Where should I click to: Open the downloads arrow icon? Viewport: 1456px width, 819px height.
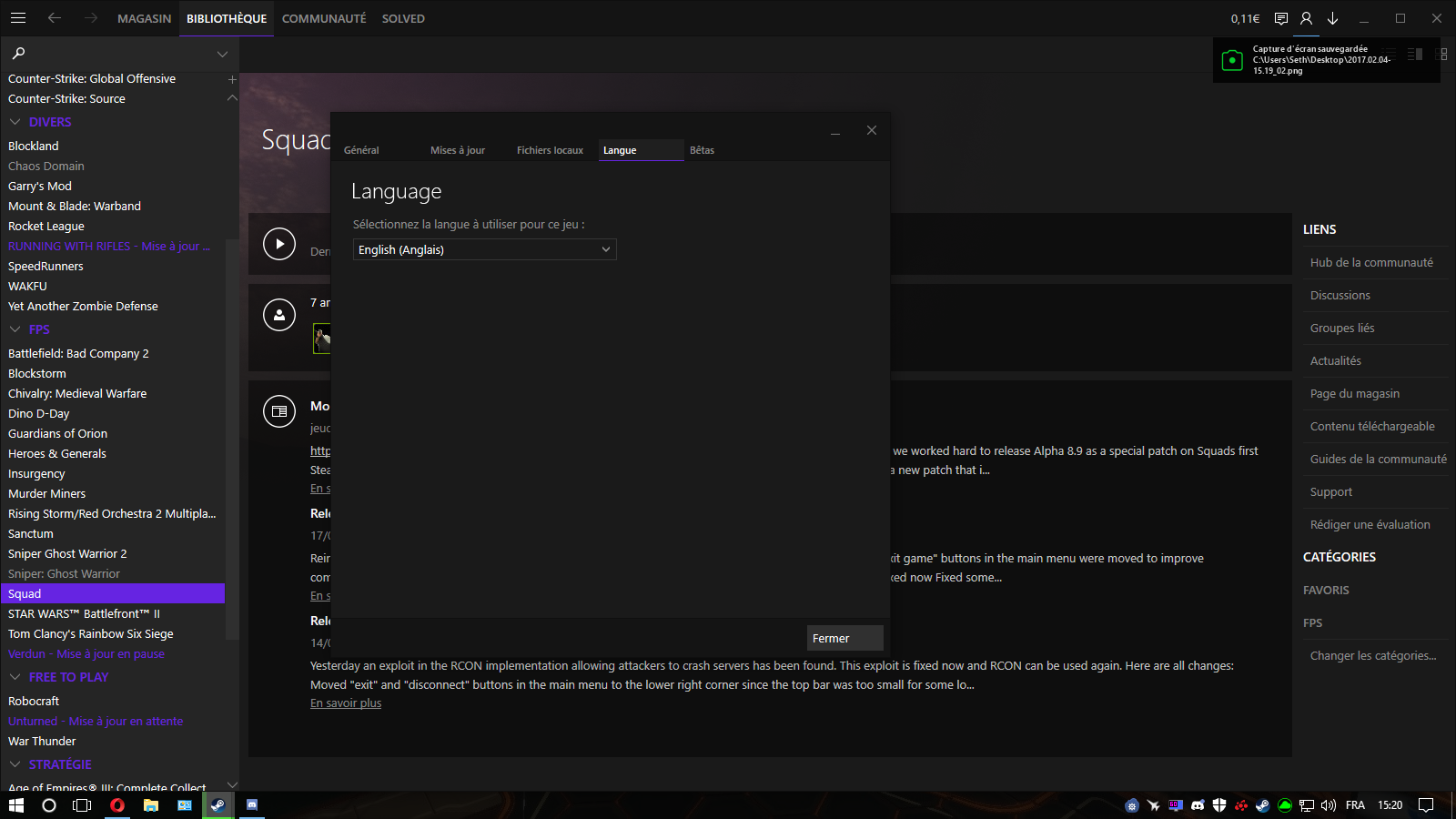click(1333, 18)
